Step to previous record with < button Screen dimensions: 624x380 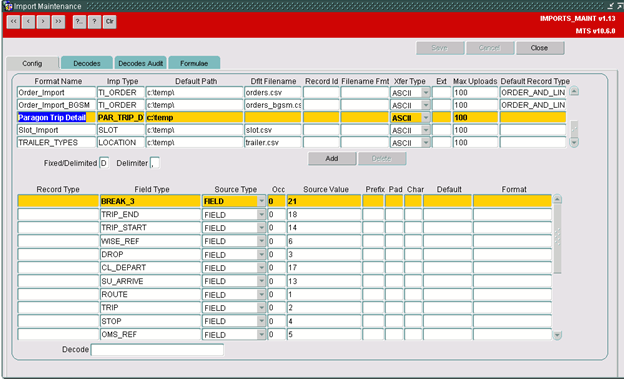coord(28,21)
